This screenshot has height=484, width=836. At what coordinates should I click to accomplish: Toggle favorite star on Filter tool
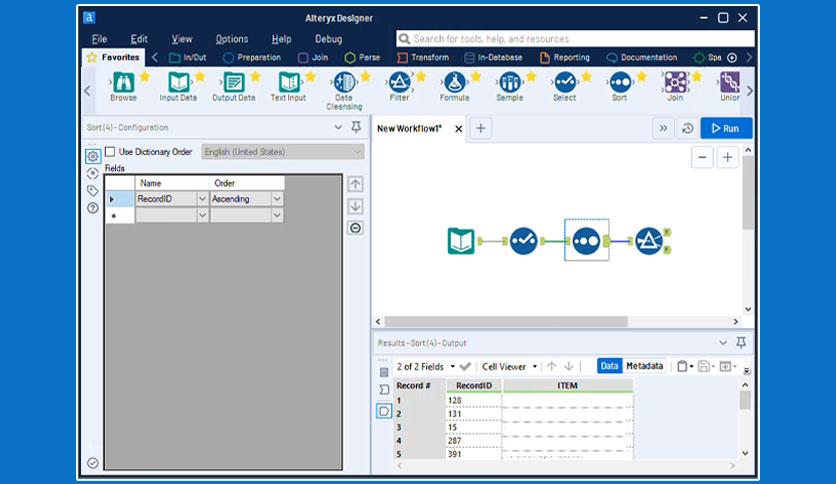point(421,77)
